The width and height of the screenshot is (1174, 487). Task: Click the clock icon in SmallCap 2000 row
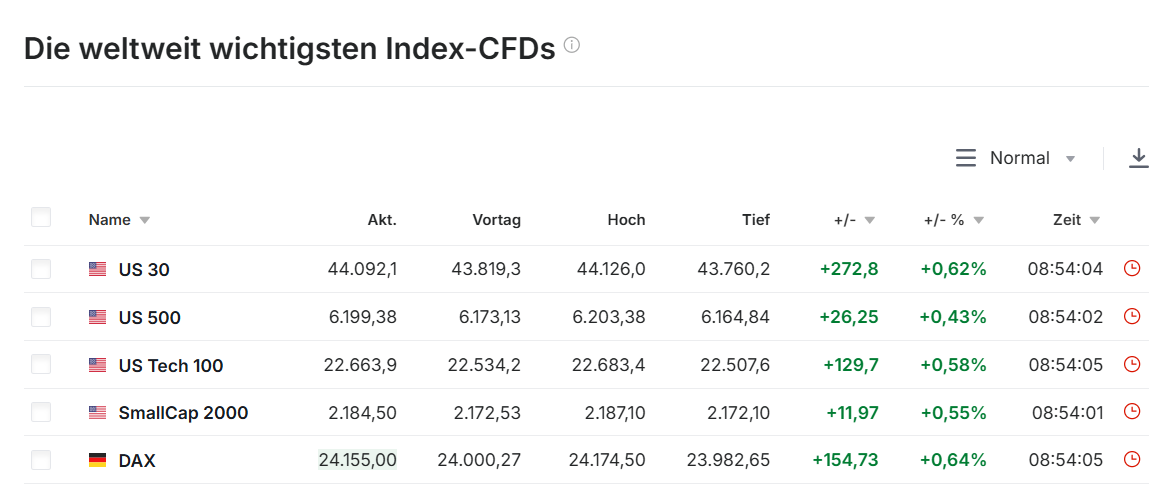click(1132, 412)
